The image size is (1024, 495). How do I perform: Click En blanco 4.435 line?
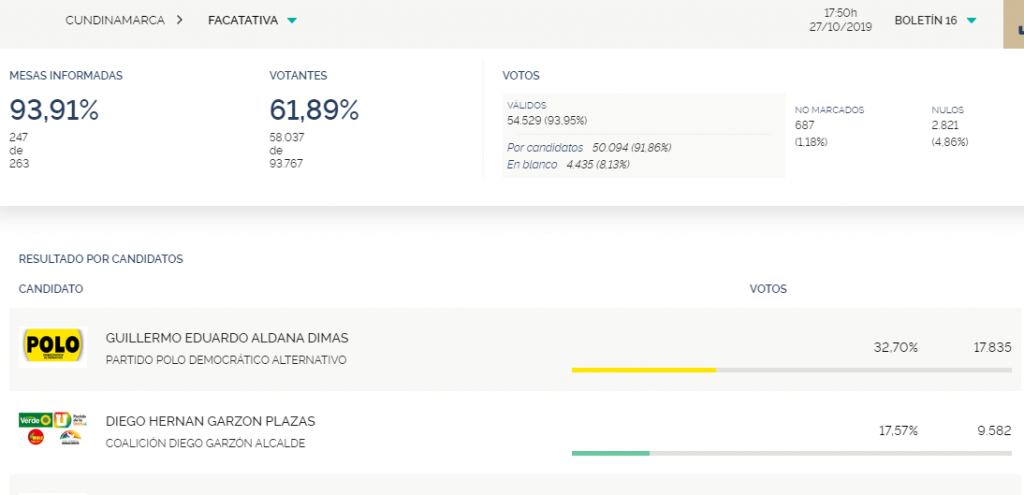(568, 165)
